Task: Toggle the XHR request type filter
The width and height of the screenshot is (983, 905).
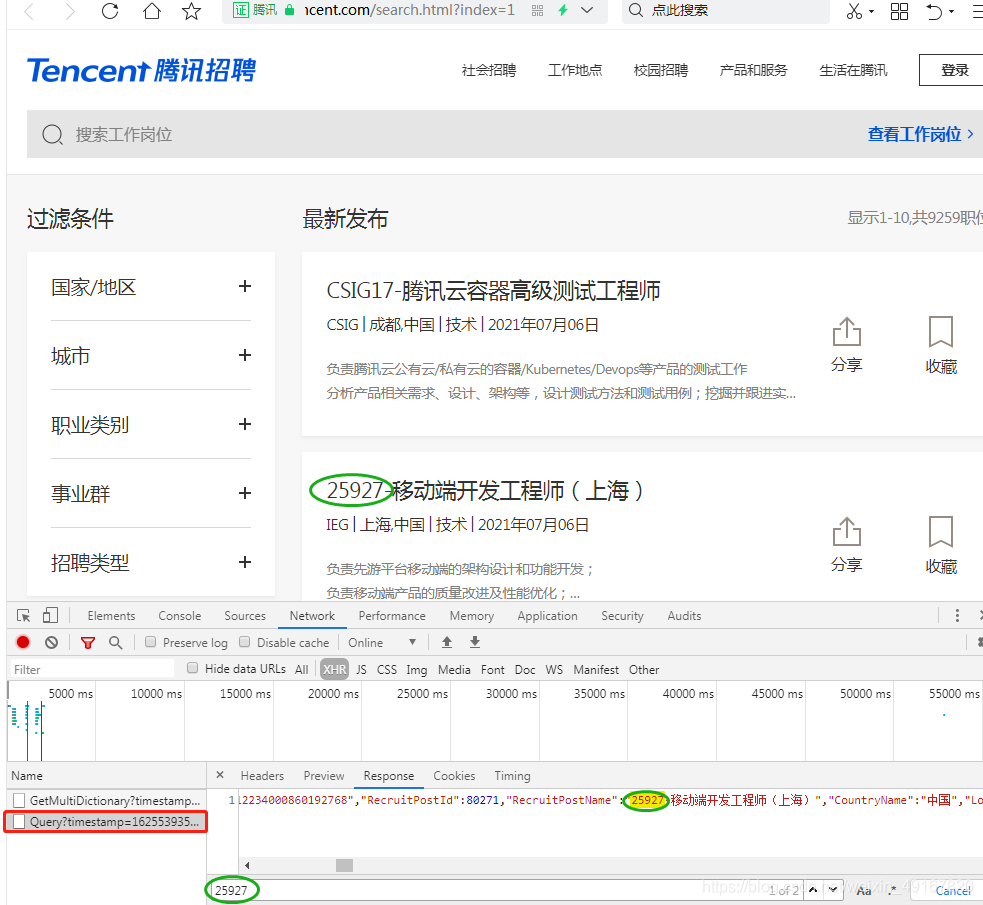Action: coord(334,669)
